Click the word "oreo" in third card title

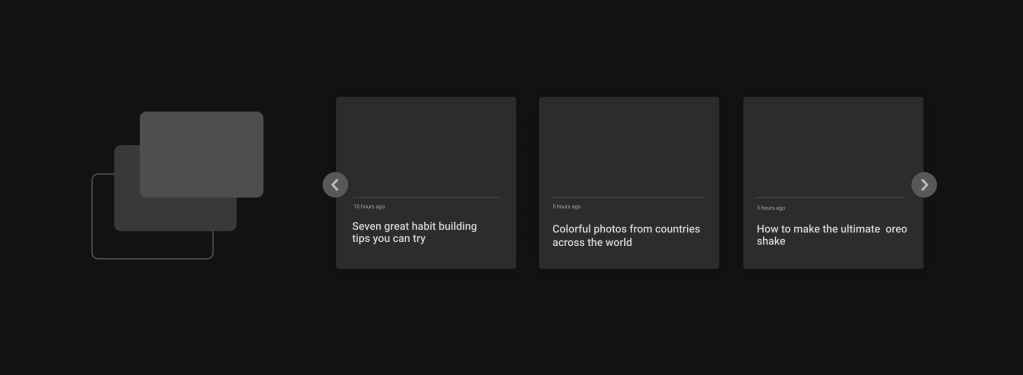(x=896, y=229)
